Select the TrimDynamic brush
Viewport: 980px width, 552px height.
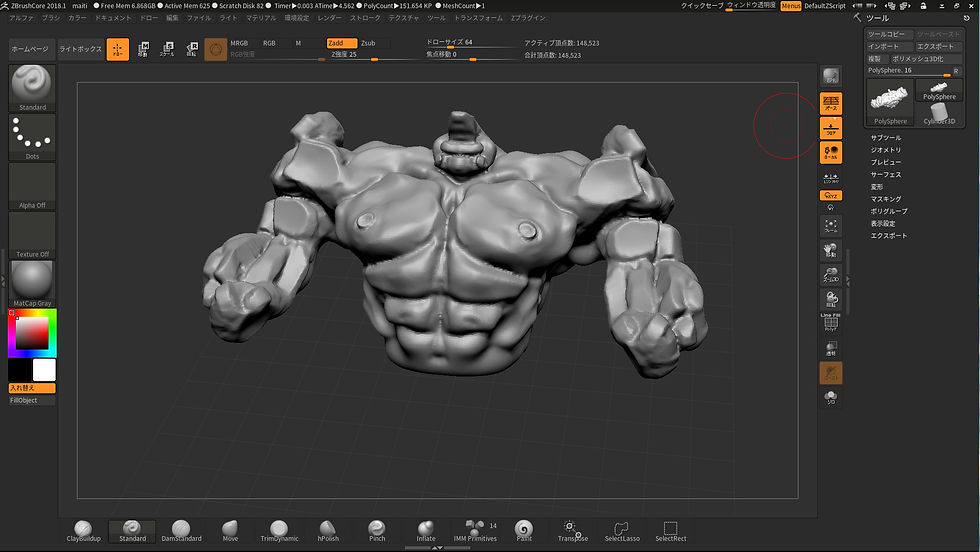(279, 530)
